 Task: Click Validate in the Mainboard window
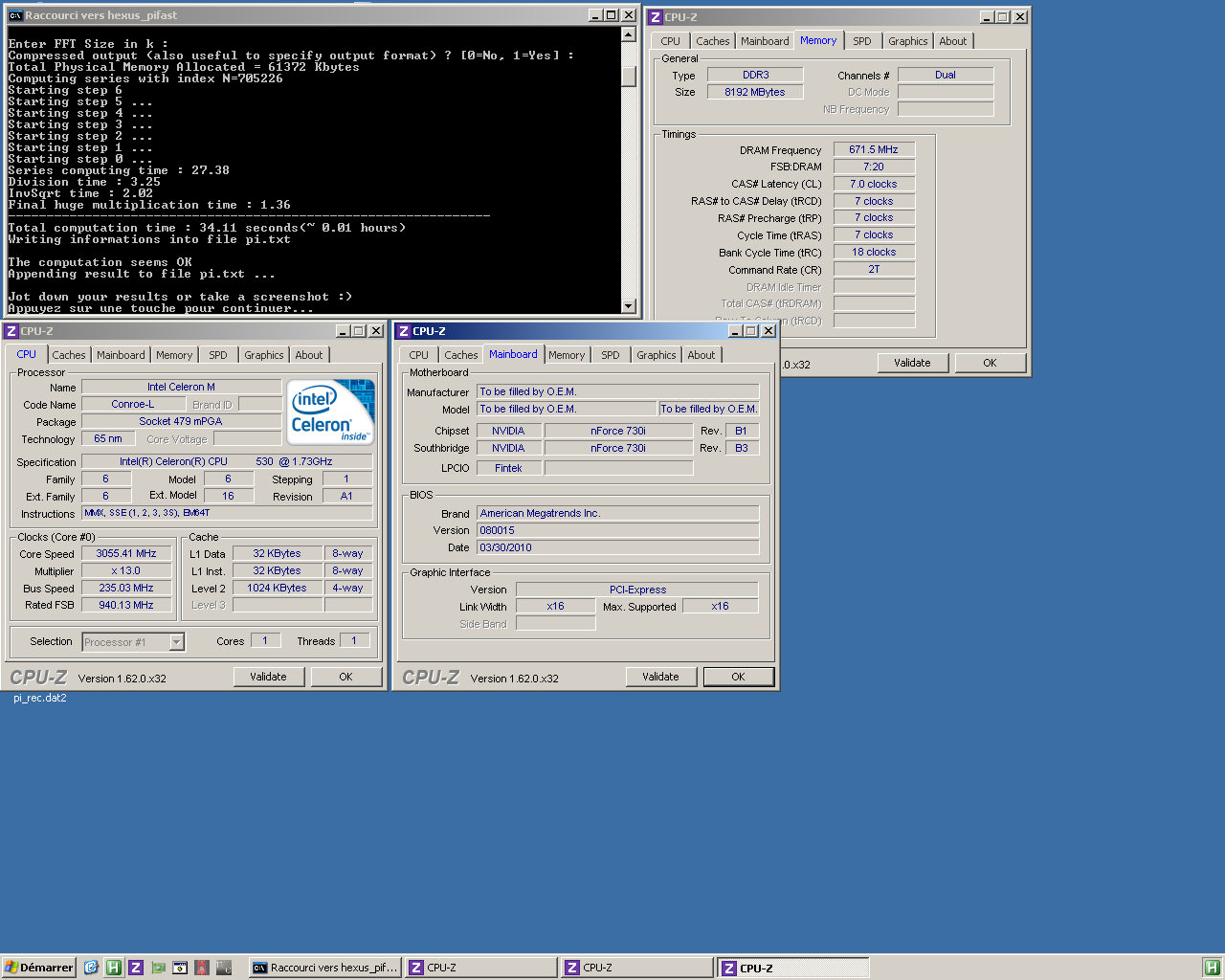pyautogui.click(x=660, y=677)
